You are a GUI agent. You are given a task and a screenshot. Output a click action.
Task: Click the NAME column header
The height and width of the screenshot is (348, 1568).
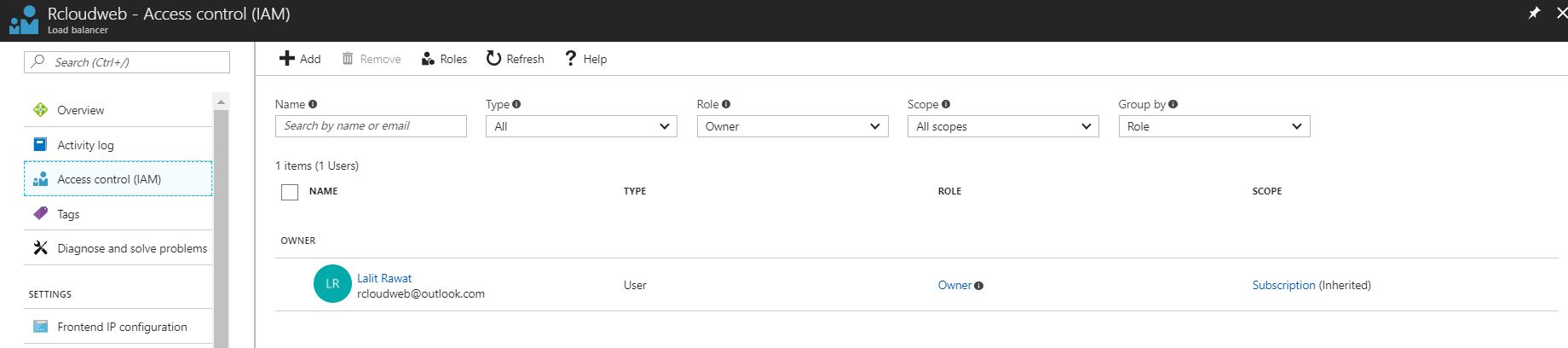coord(324,191)
